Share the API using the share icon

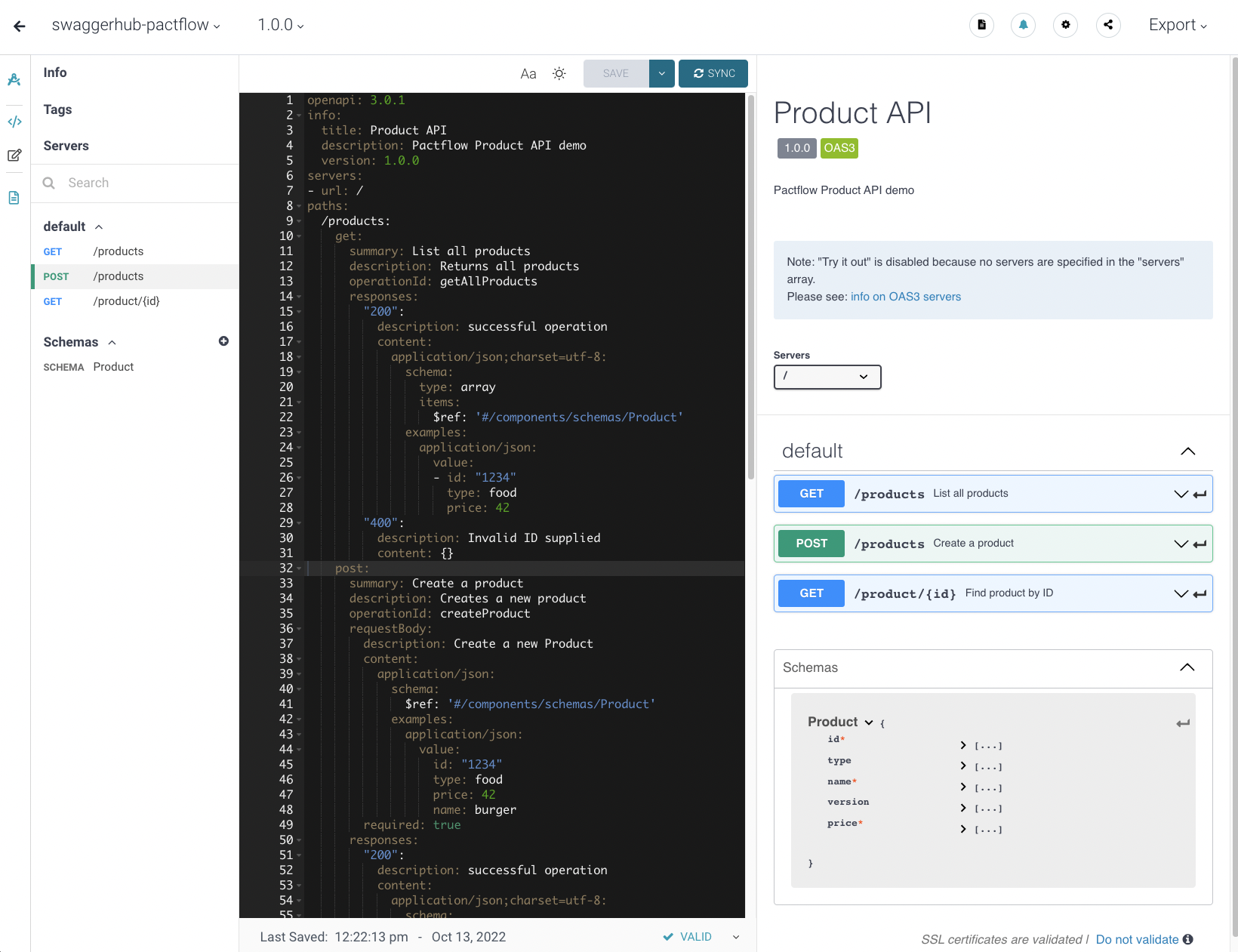click(1107, 25)
